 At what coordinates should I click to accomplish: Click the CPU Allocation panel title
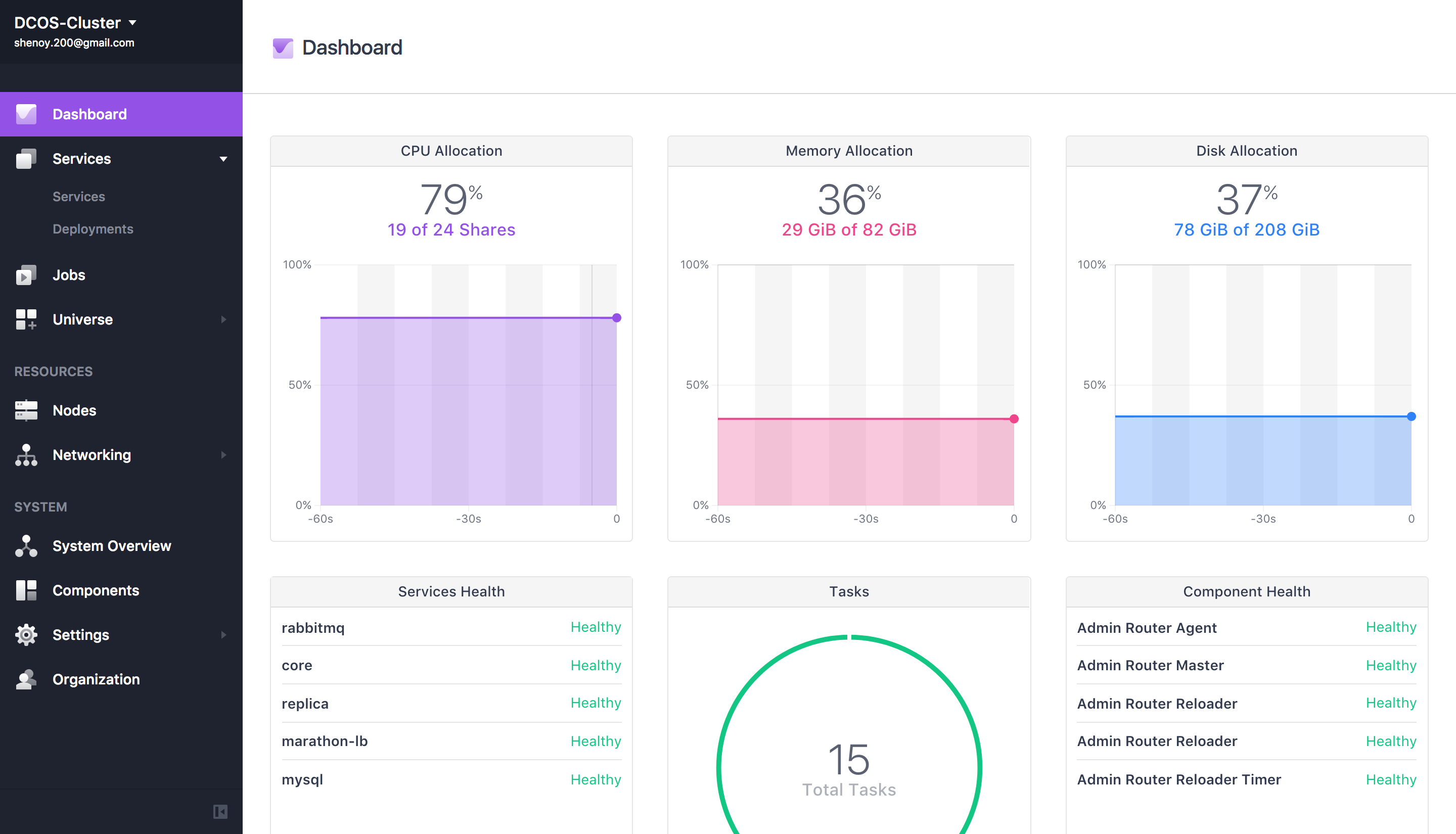451,151
